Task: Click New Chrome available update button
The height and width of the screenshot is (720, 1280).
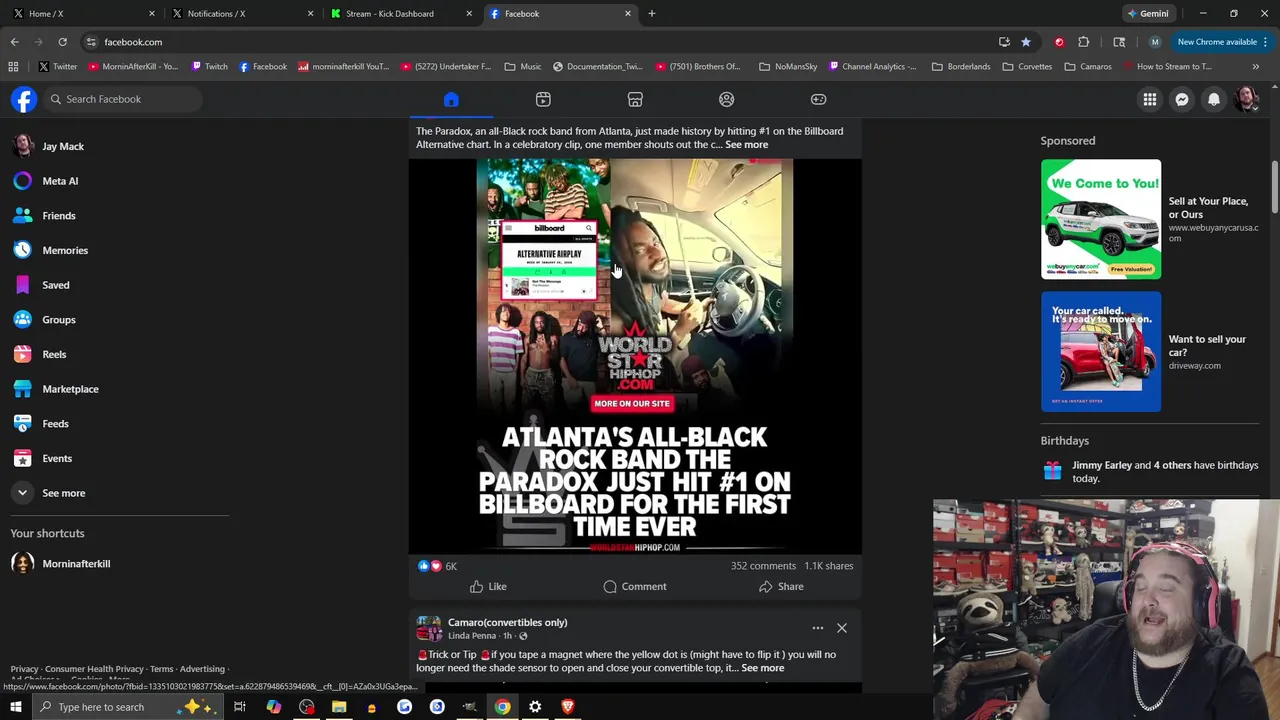Action: 1217,42
